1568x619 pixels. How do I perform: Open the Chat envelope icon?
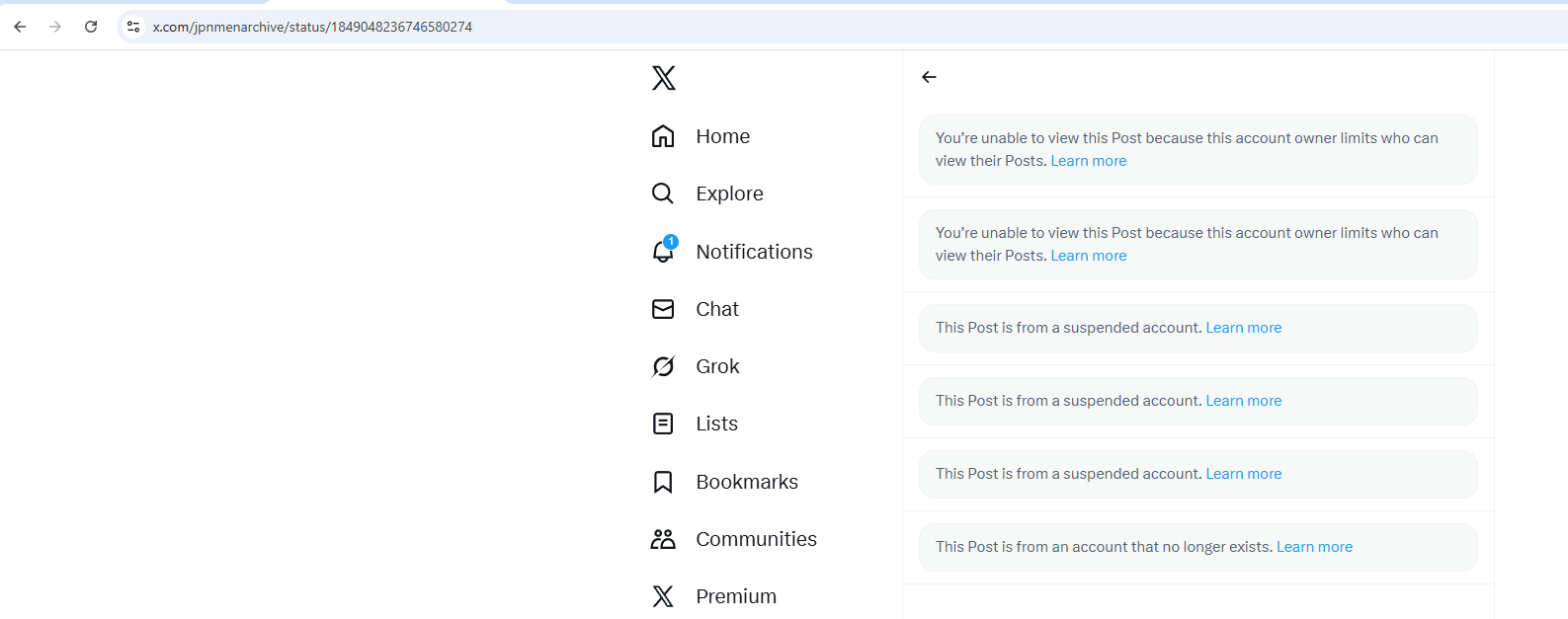663,309
